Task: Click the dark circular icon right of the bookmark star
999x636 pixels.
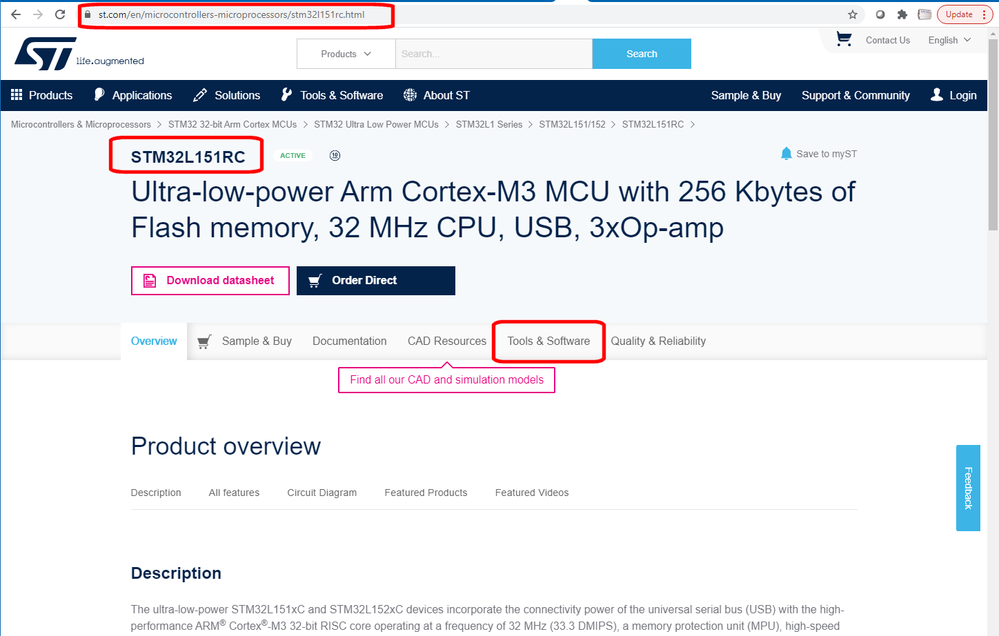Action: coord(880,15)
